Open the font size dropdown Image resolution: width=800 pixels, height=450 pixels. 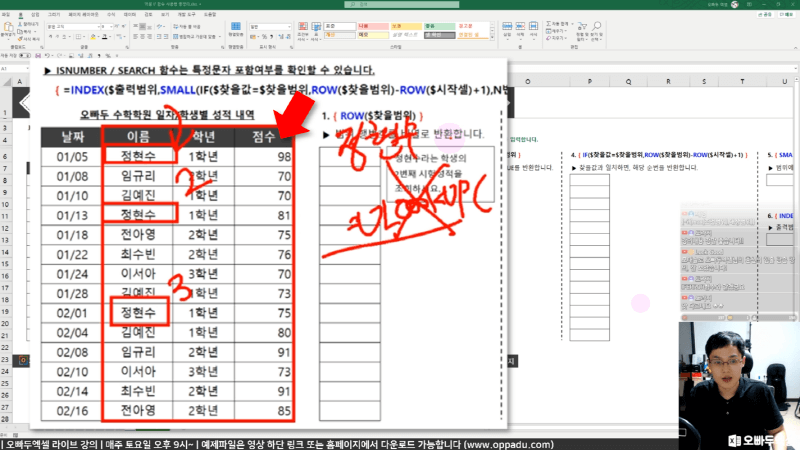(x=111, y=27)
